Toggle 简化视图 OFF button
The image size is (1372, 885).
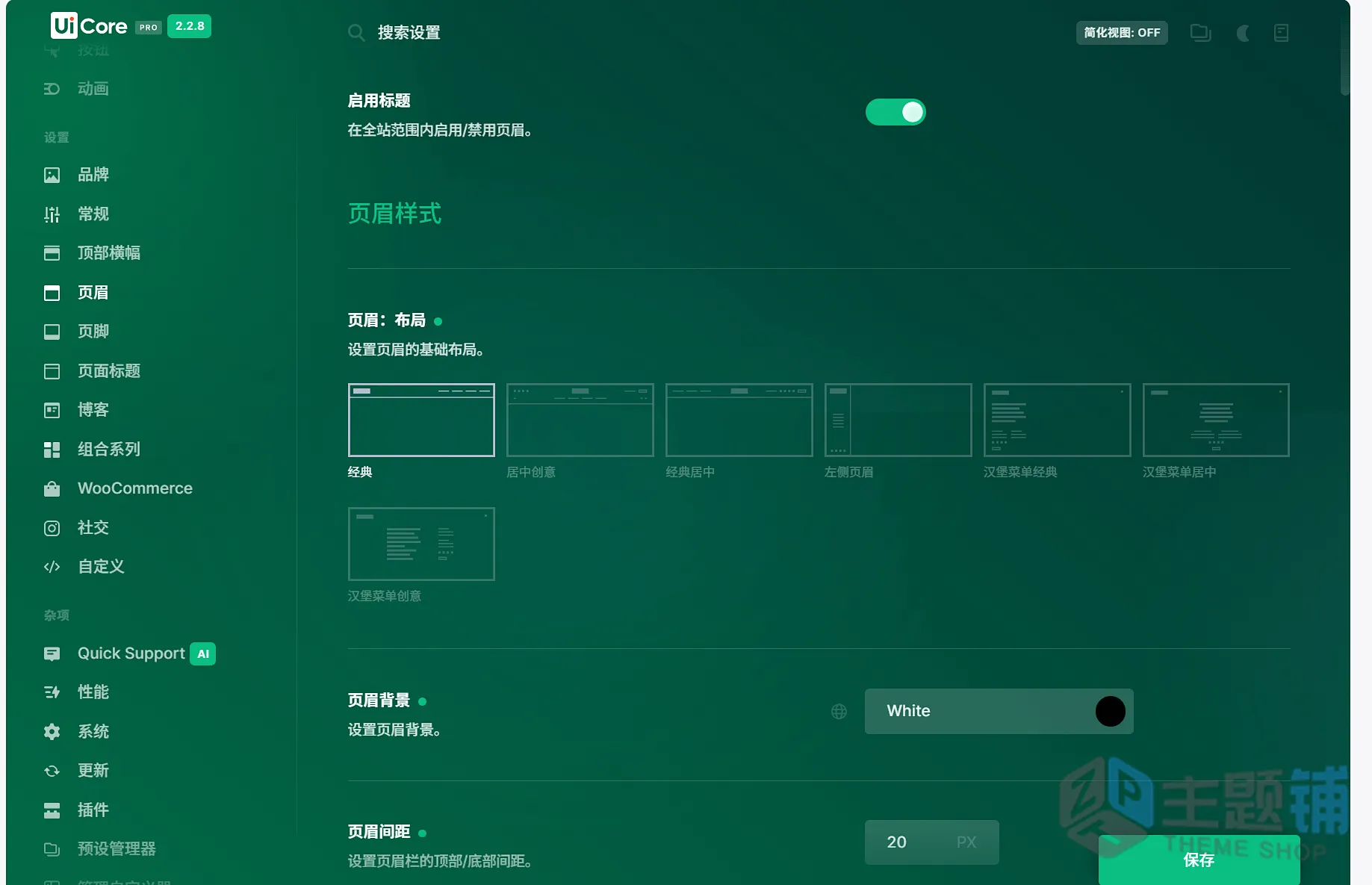[1122, 33]
